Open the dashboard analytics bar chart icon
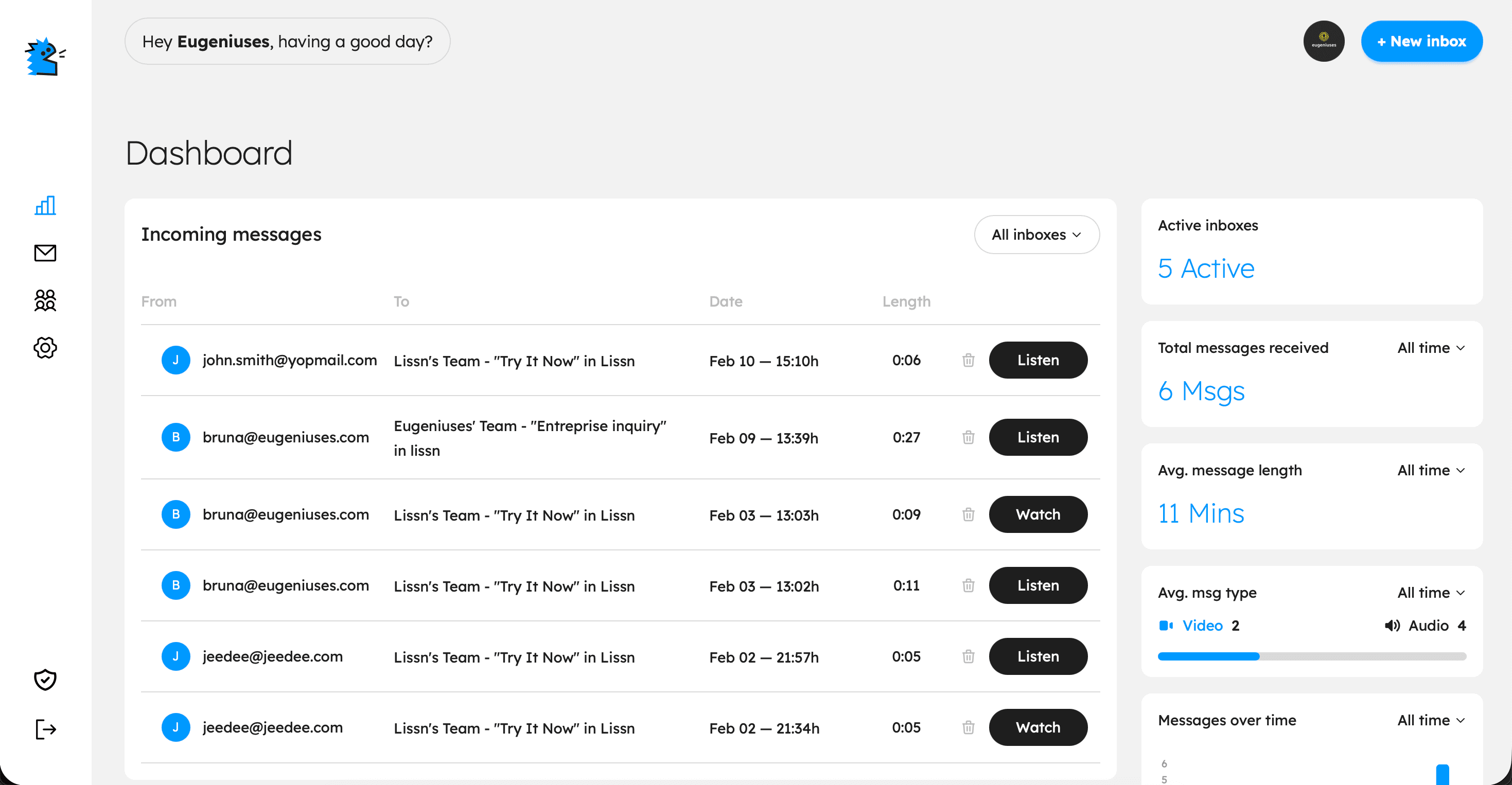This screenshot has width=1512, height=785. [45, 206]
